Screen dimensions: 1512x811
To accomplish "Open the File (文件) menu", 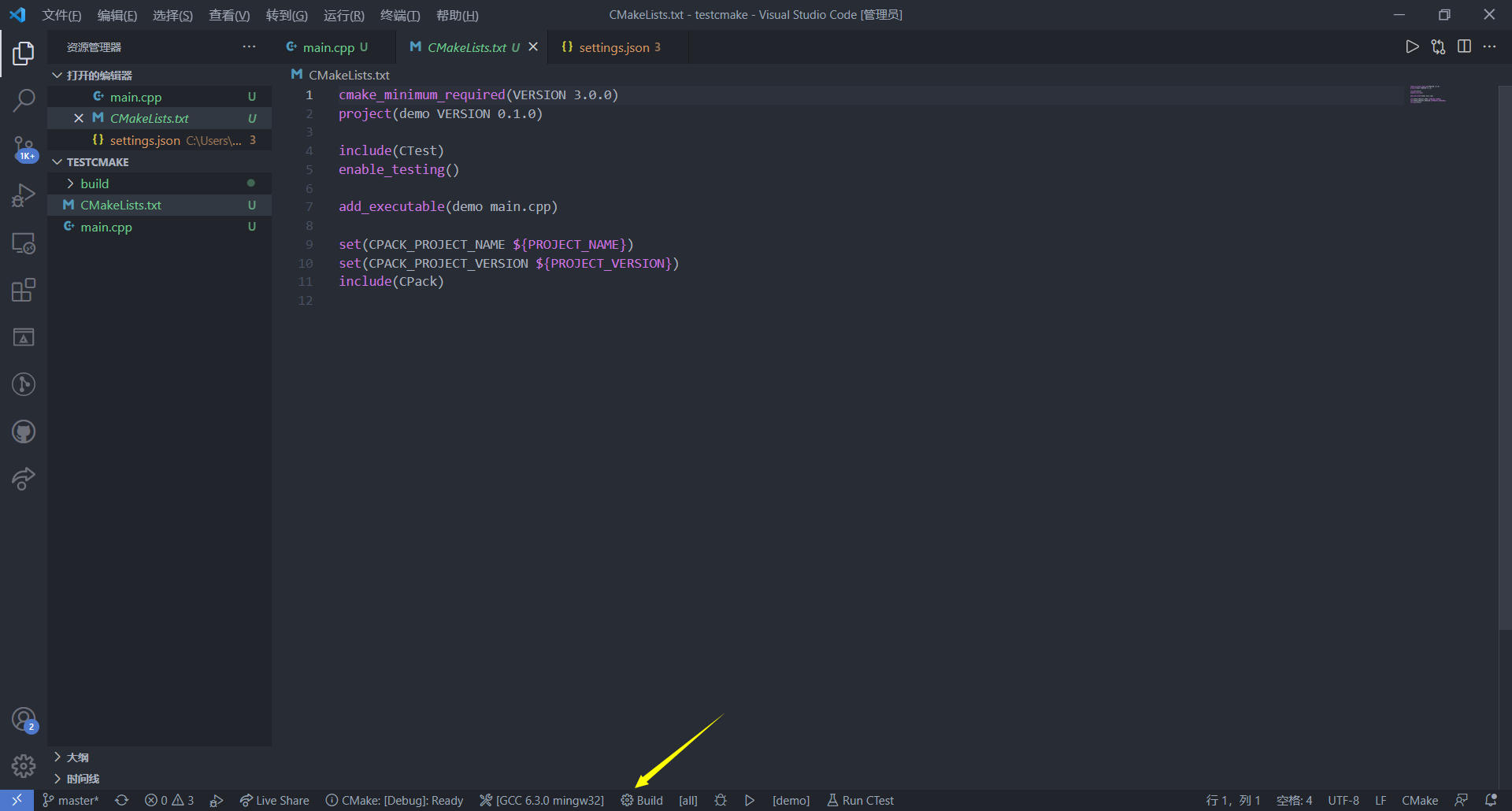I will pyautogui.click(x=61, y=15).
